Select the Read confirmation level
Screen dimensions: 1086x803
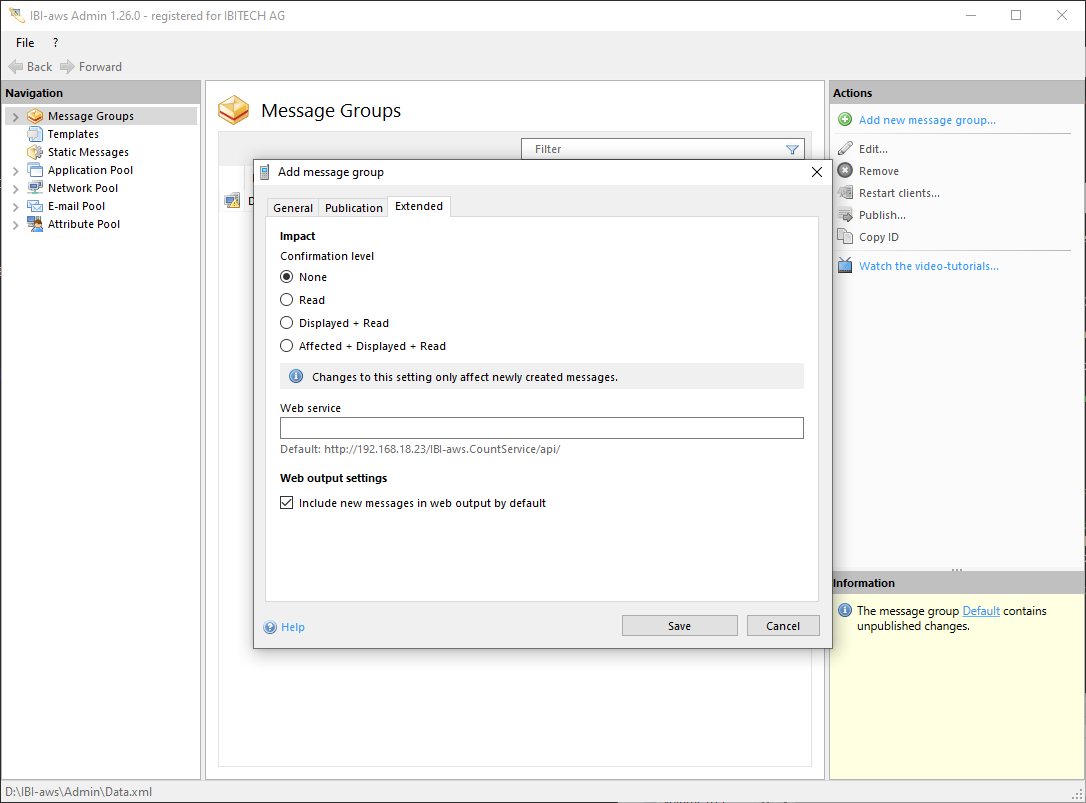[x=287, y=300]
